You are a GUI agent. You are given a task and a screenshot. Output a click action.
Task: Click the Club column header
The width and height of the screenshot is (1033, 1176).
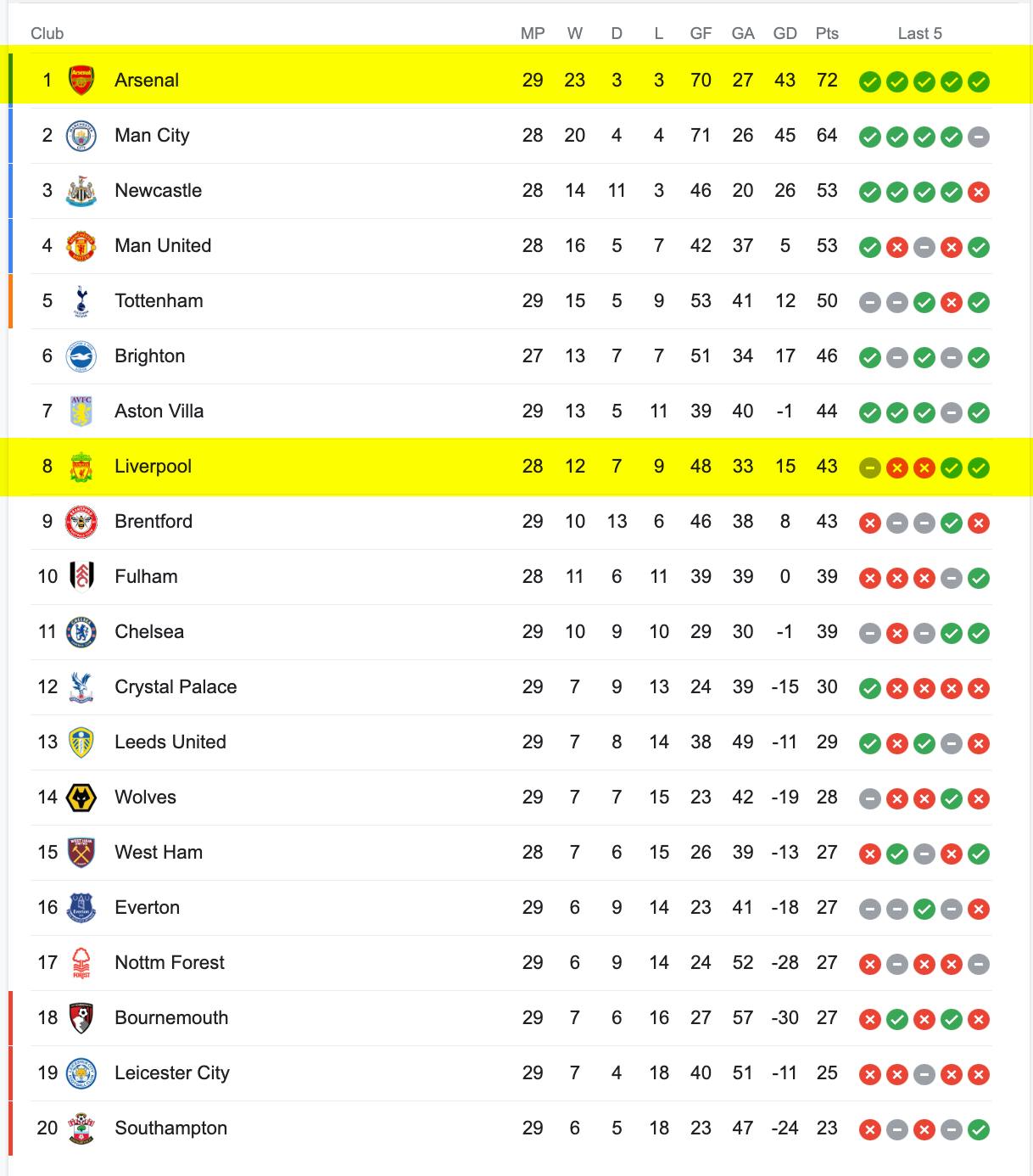47,33
